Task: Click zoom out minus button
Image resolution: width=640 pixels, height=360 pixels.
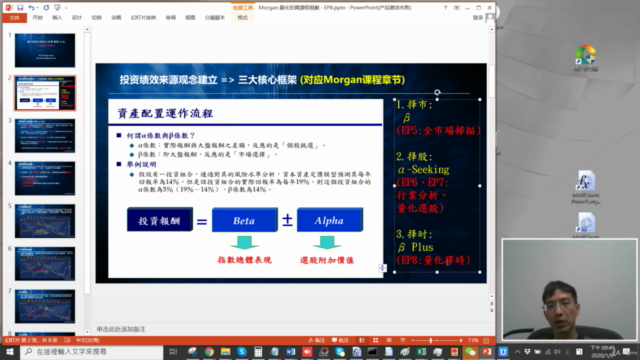Action: point(413,340)
